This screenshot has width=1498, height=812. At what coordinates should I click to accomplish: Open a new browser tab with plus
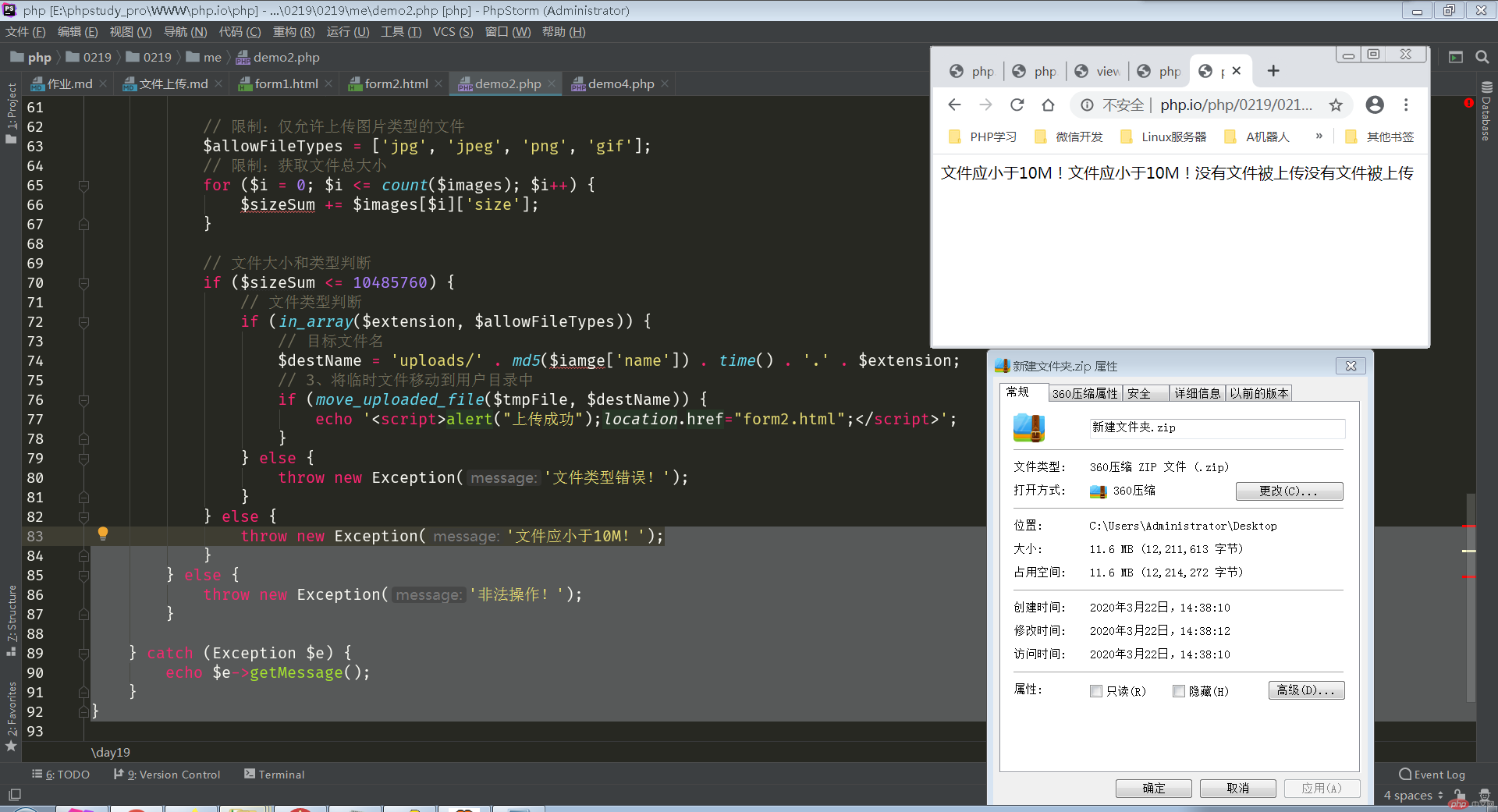tap(1273, 71)
